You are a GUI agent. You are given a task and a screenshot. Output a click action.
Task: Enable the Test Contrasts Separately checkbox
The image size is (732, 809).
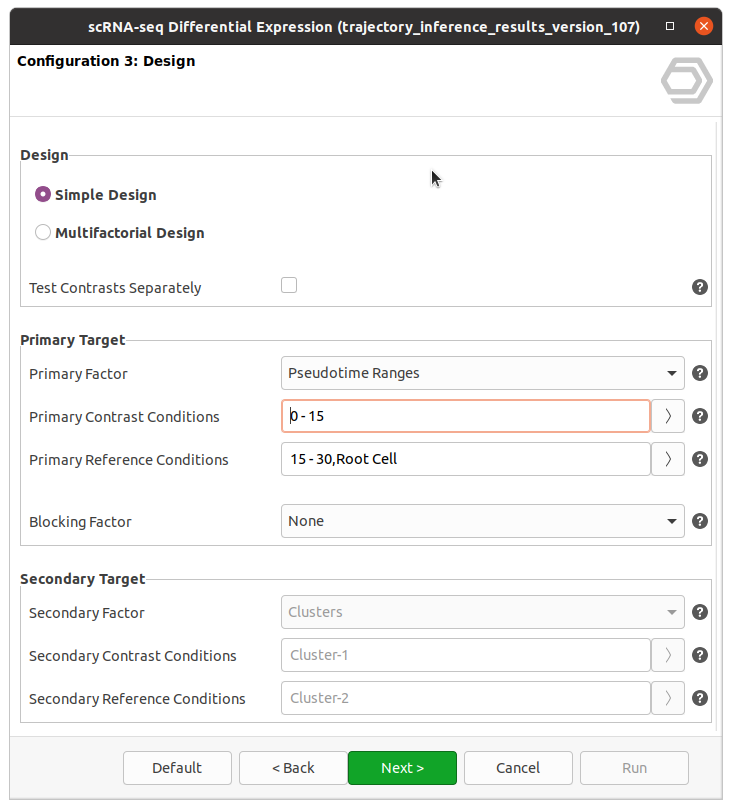point(289,285)
